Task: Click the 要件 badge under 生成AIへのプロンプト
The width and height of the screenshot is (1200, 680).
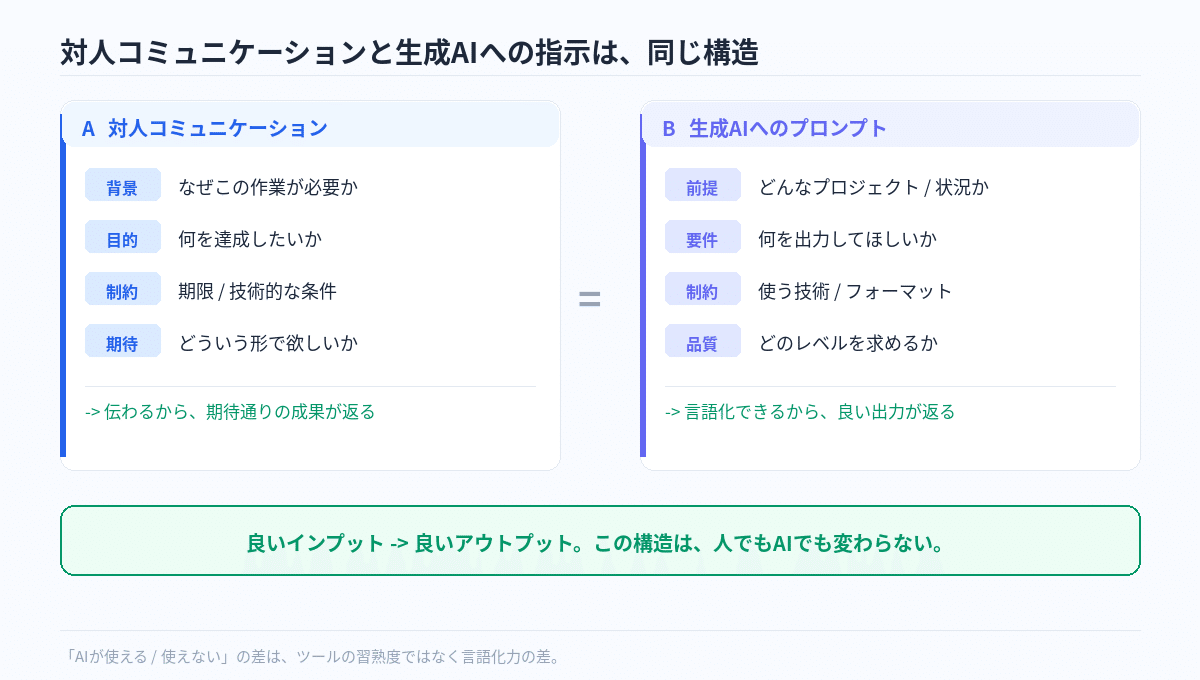Action: (x=702, y=237)
